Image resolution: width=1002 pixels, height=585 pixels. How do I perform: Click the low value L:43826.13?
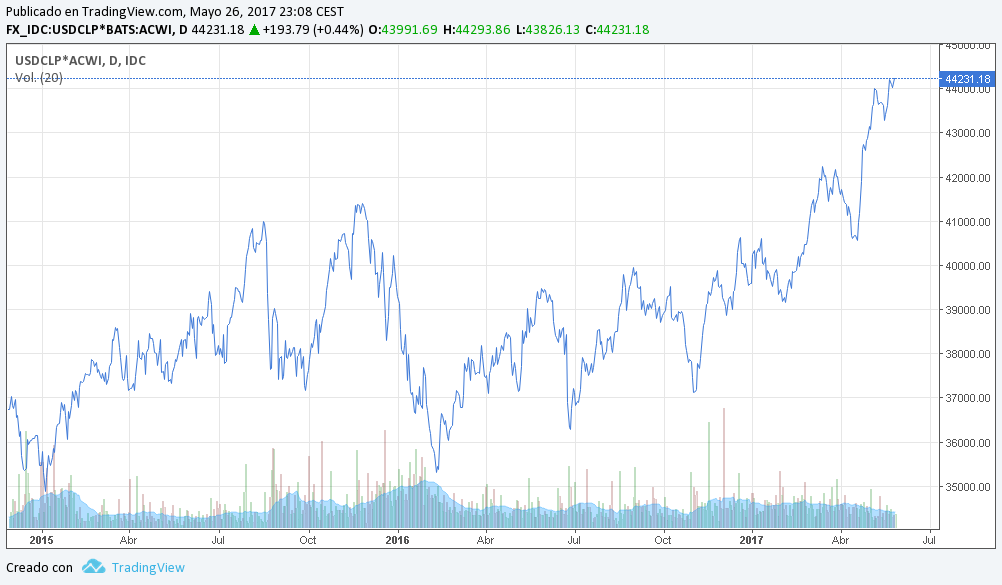(x=548, y=29)
